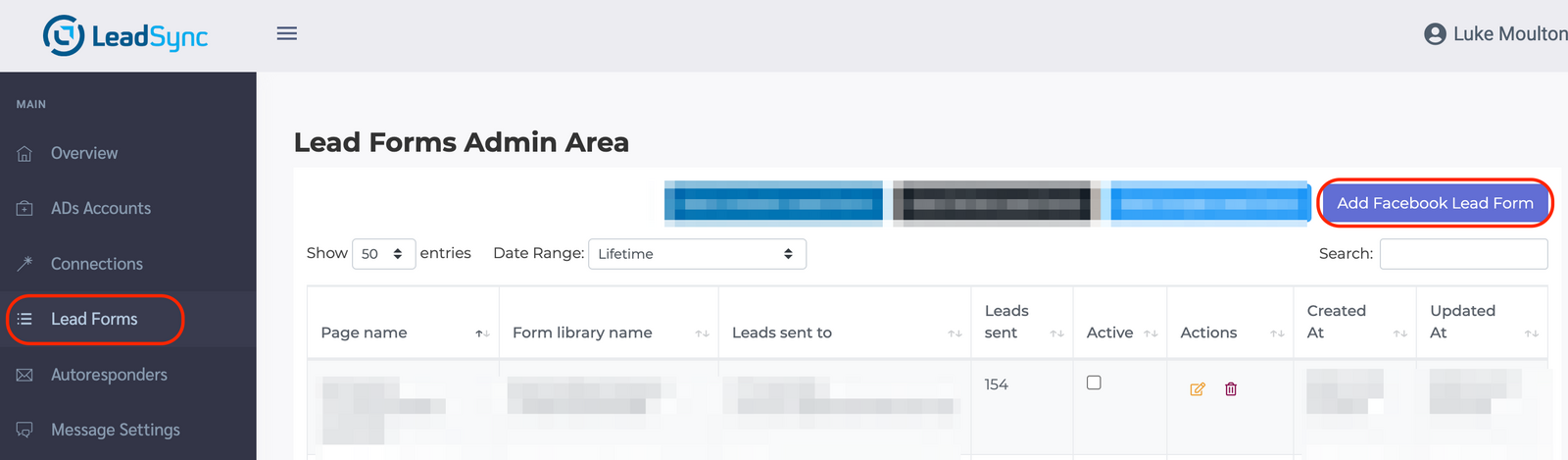
Task: Delete the form using trash icon
Action: (1231, 389)
